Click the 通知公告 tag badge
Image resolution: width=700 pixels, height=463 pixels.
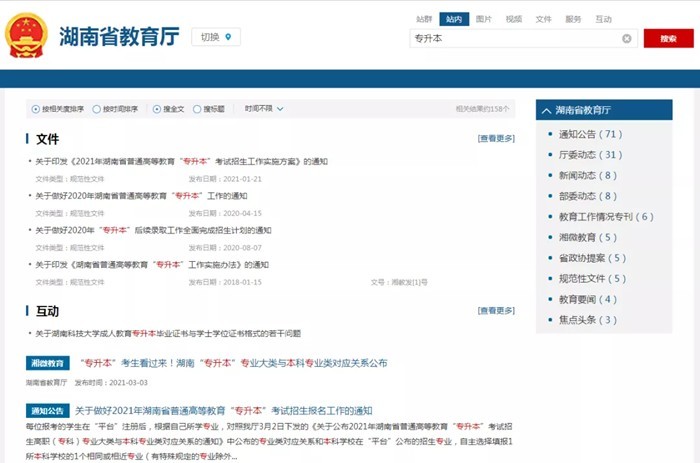[47, 410]
